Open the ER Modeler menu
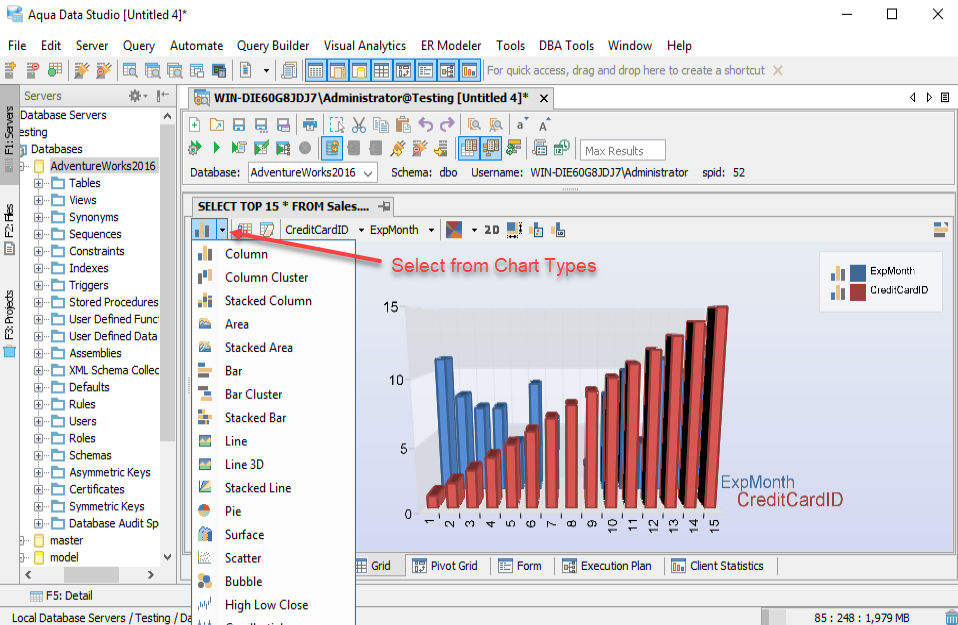The width and height of the screenshot is (958, 625). (x=451, y=45)
